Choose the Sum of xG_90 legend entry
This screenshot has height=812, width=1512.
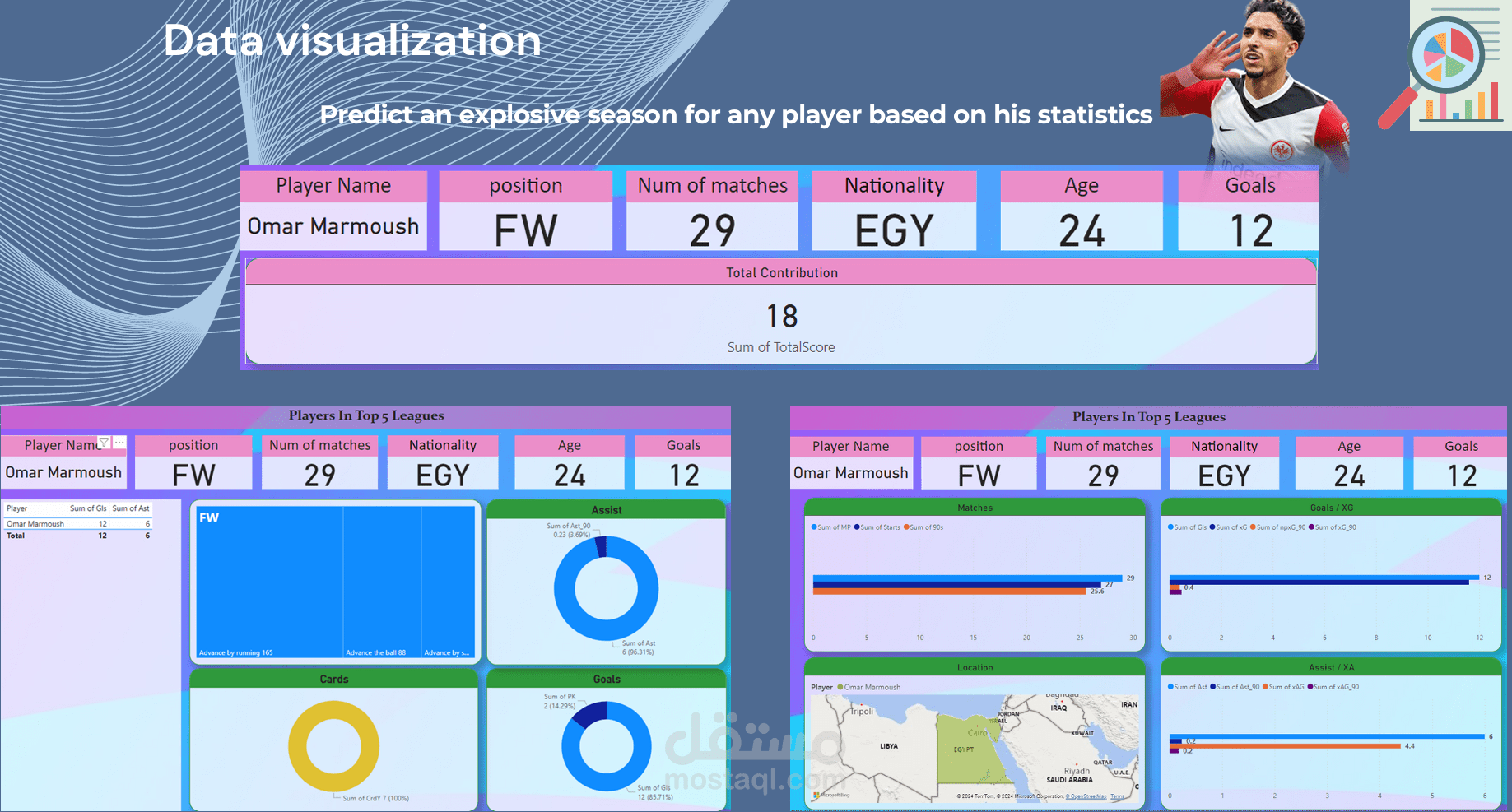click(x=1333, y=527)
